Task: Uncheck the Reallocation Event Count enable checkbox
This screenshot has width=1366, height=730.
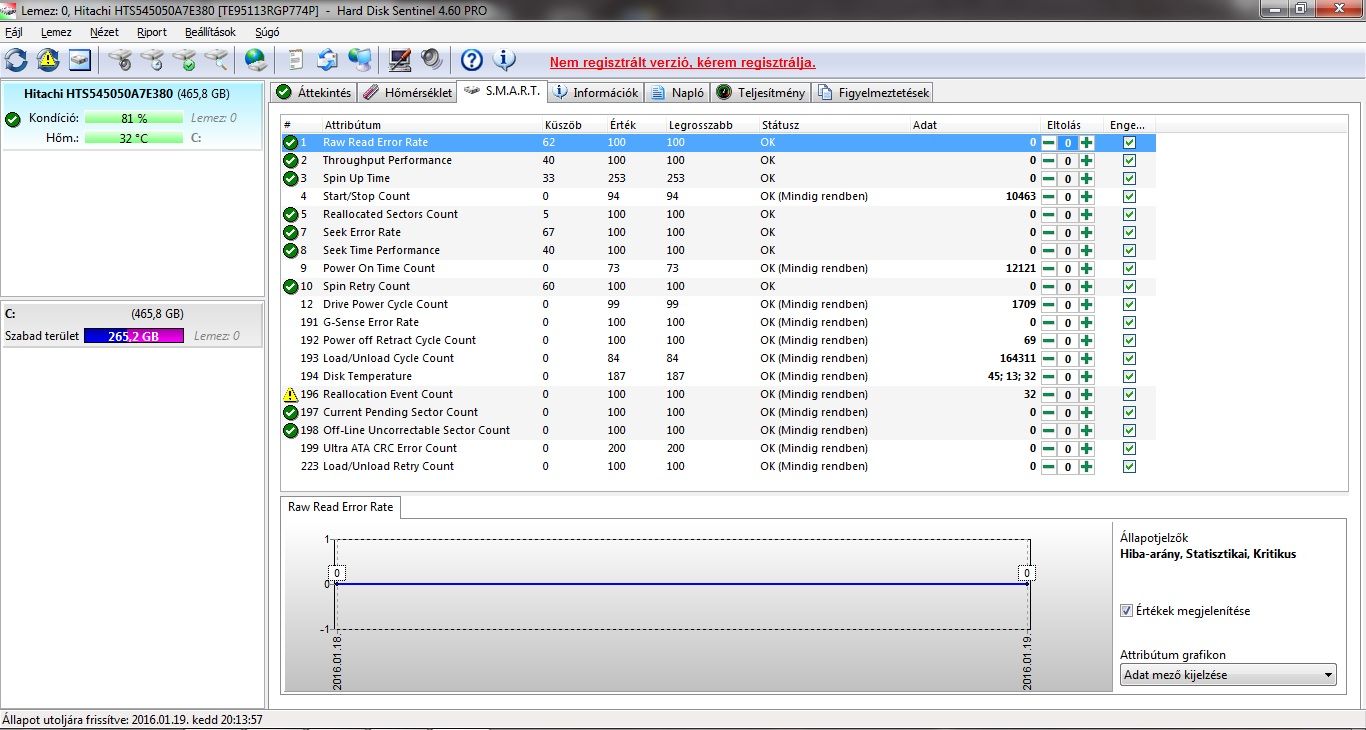Action: click(1129, 395)
